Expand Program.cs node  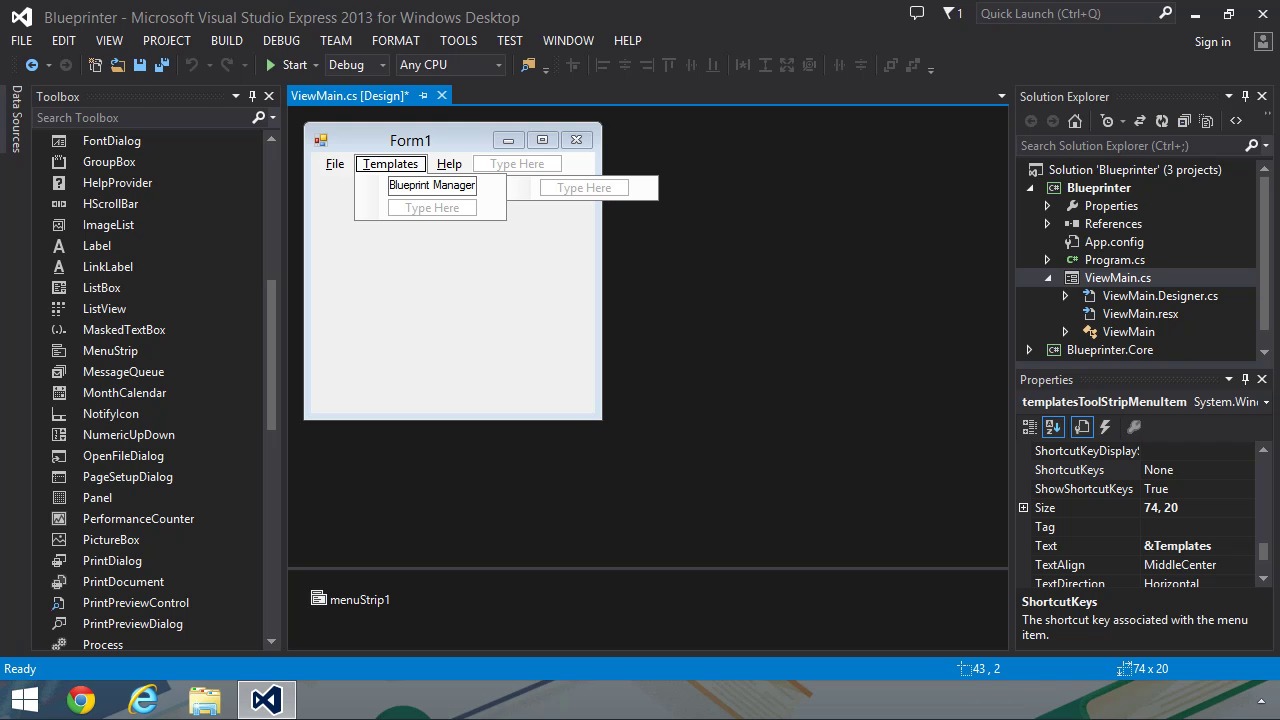1047,260
